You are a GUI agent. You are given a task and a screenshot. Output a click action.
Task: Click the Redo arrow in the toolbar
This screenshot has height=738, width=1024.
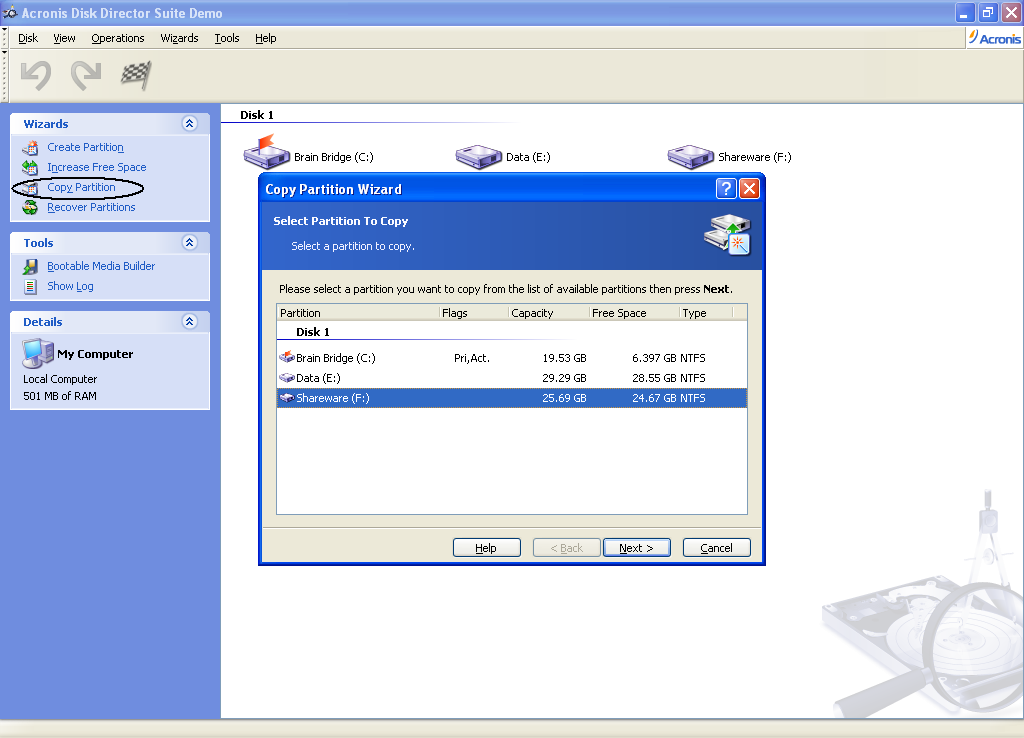pyautogui.click(x=86, y=75)
